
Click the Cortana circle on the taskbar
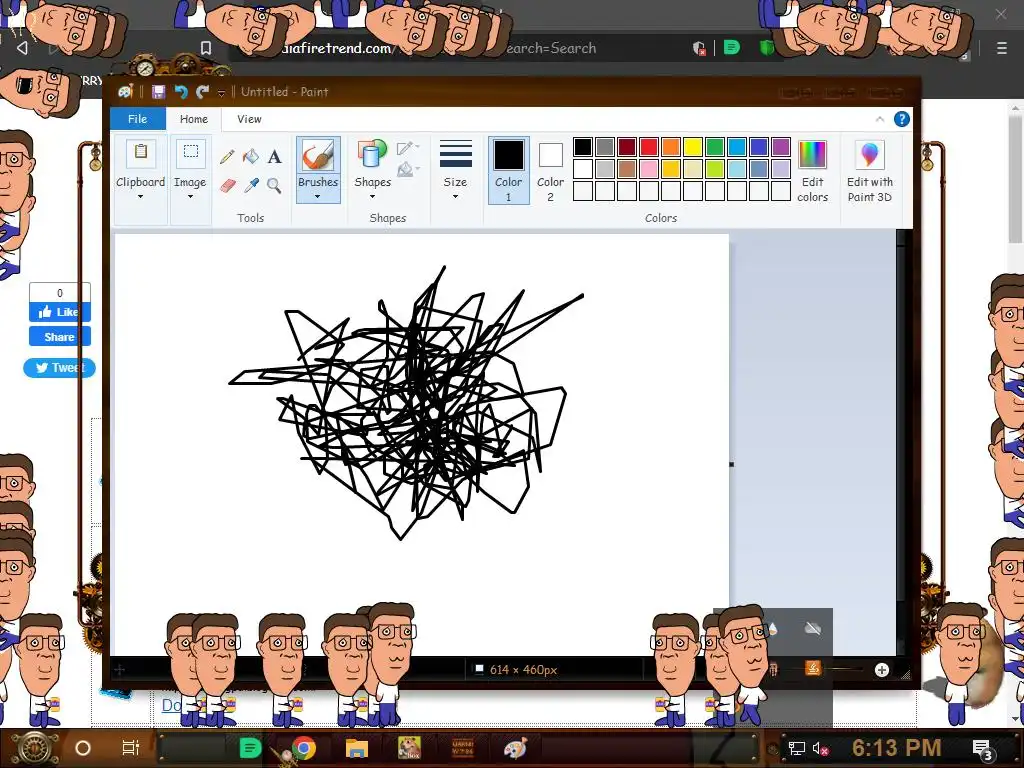coord(83,748)
